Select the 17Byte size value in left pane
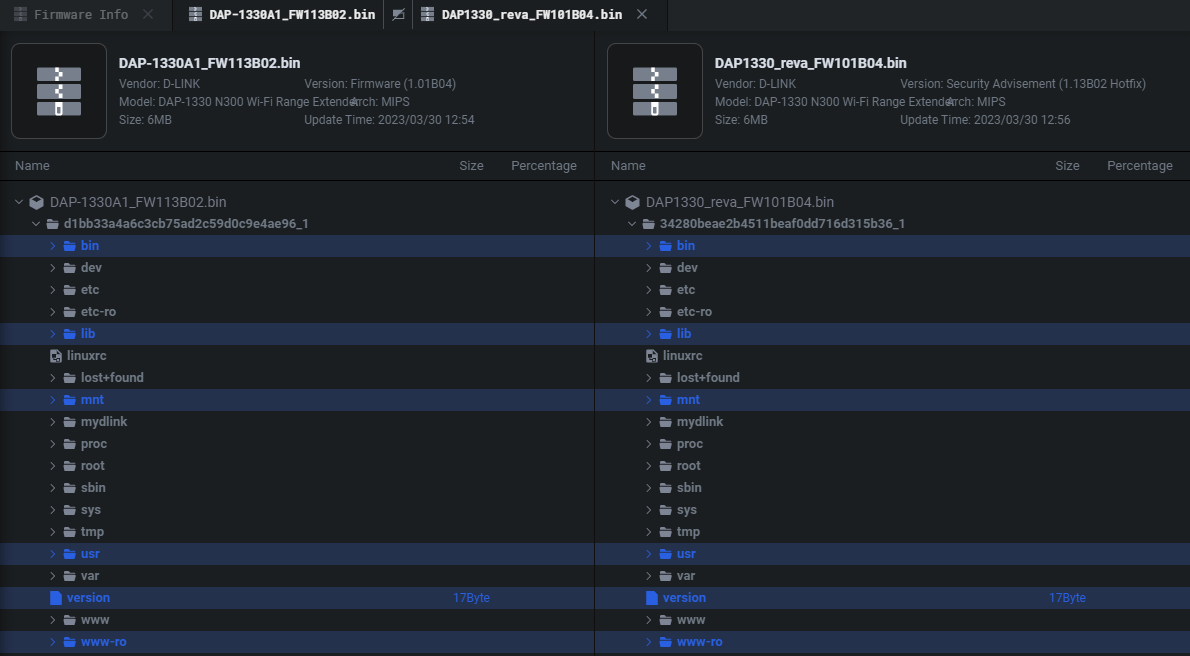This screenshot has height=656, width=1190. (471, 598)
